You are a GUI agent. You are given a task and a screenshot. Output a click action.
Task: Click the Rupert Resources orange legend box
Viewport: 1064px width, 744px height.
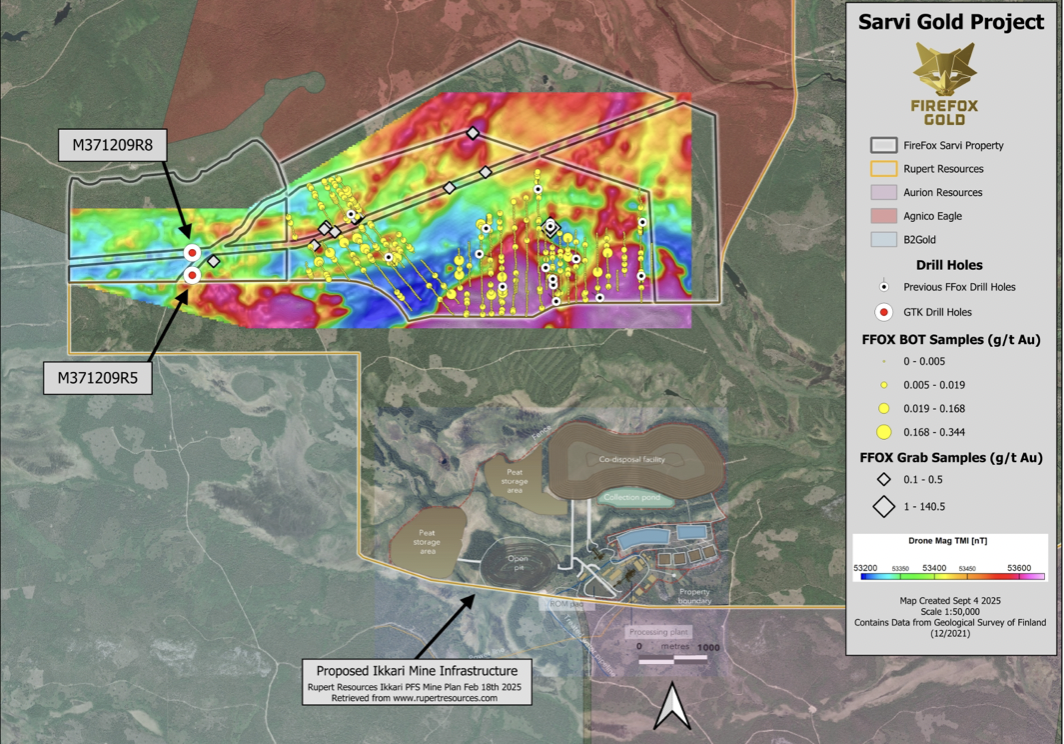coord(884,169)
